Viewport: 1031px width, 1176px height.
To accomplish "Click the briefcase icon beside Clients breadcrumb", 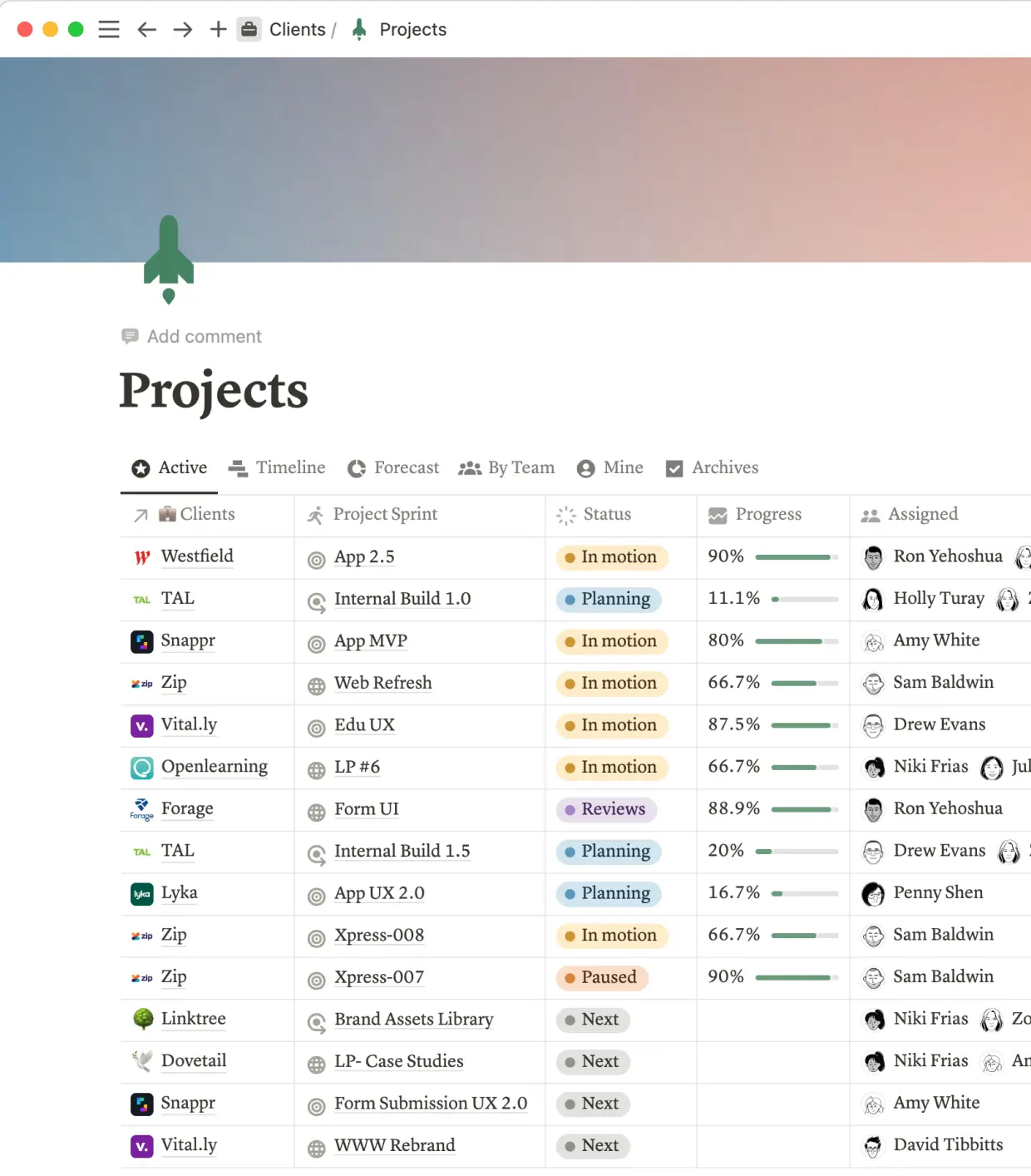I will pyautogui.click(x=249, y=29).
